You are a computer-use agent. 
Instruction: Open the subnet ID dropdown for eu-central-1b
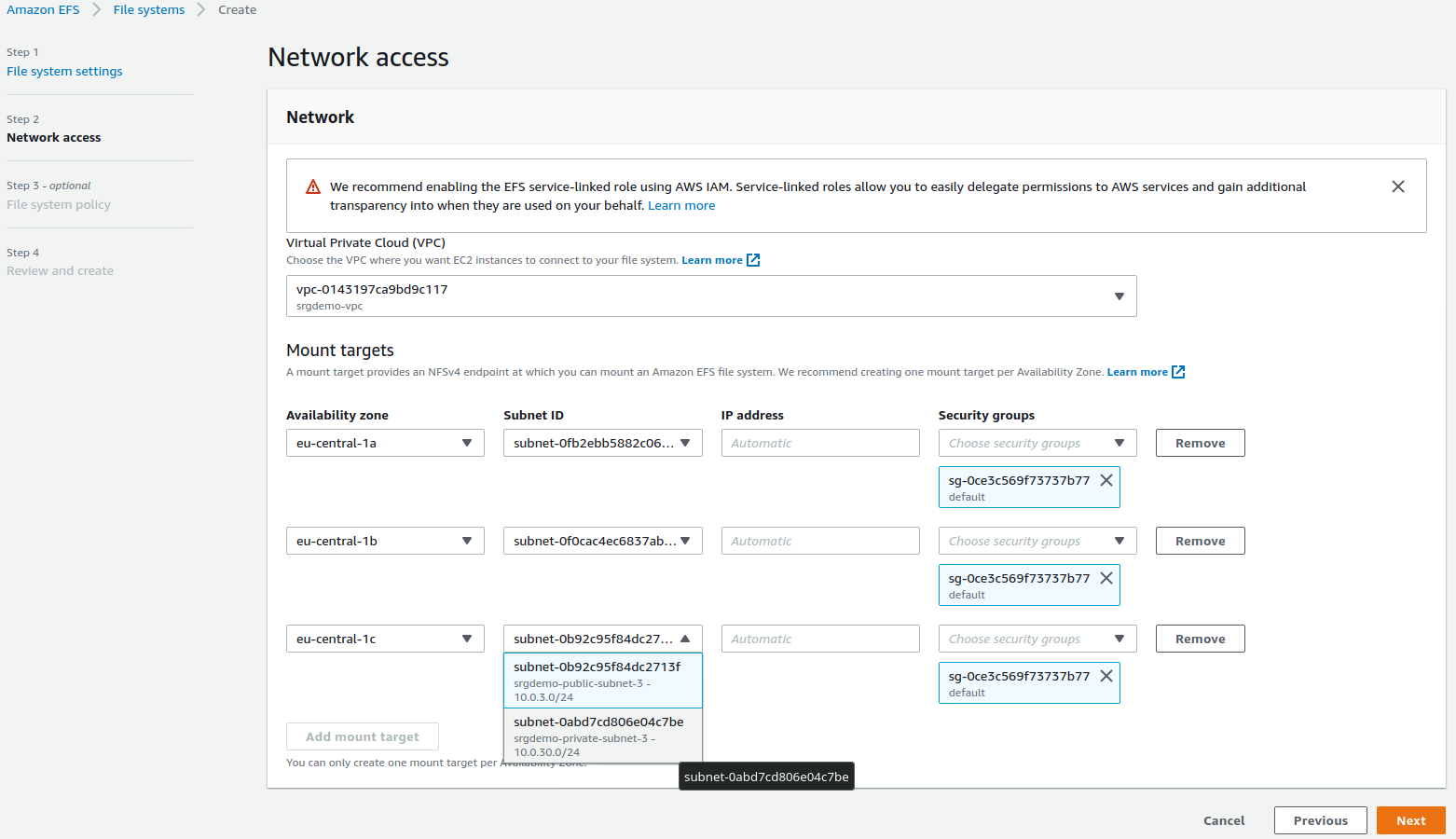point(602,541)
